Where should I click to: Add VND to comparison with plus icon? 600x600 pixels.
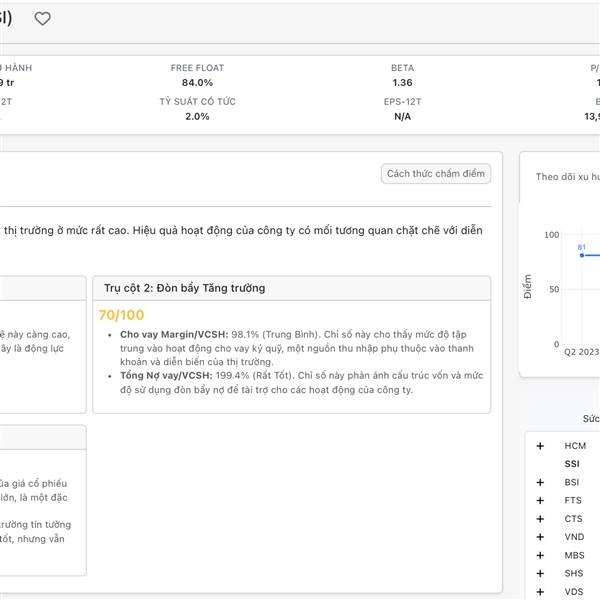pos(540,537)
